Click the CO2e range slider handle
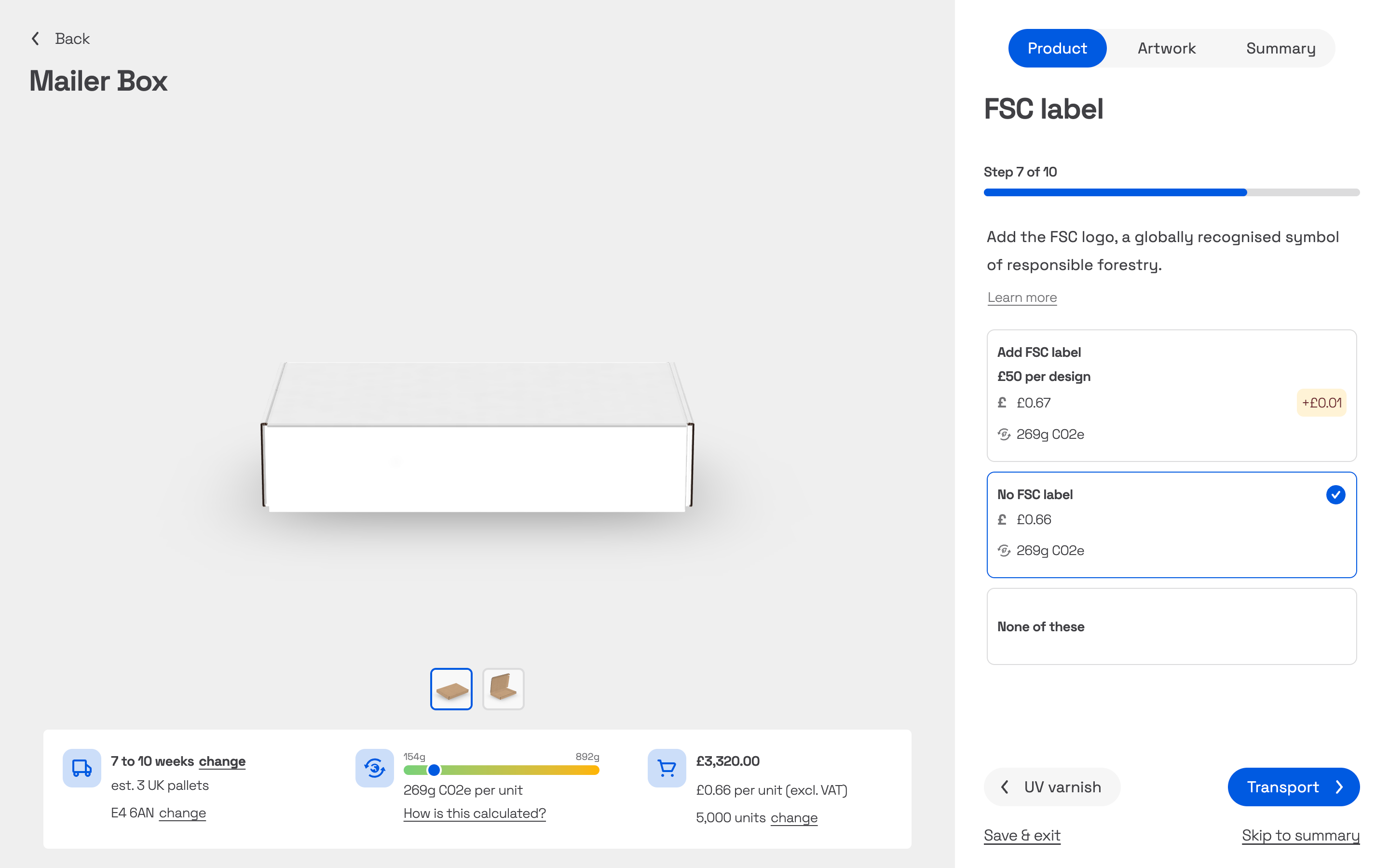The image size is (1389, 868). point(434,770)
